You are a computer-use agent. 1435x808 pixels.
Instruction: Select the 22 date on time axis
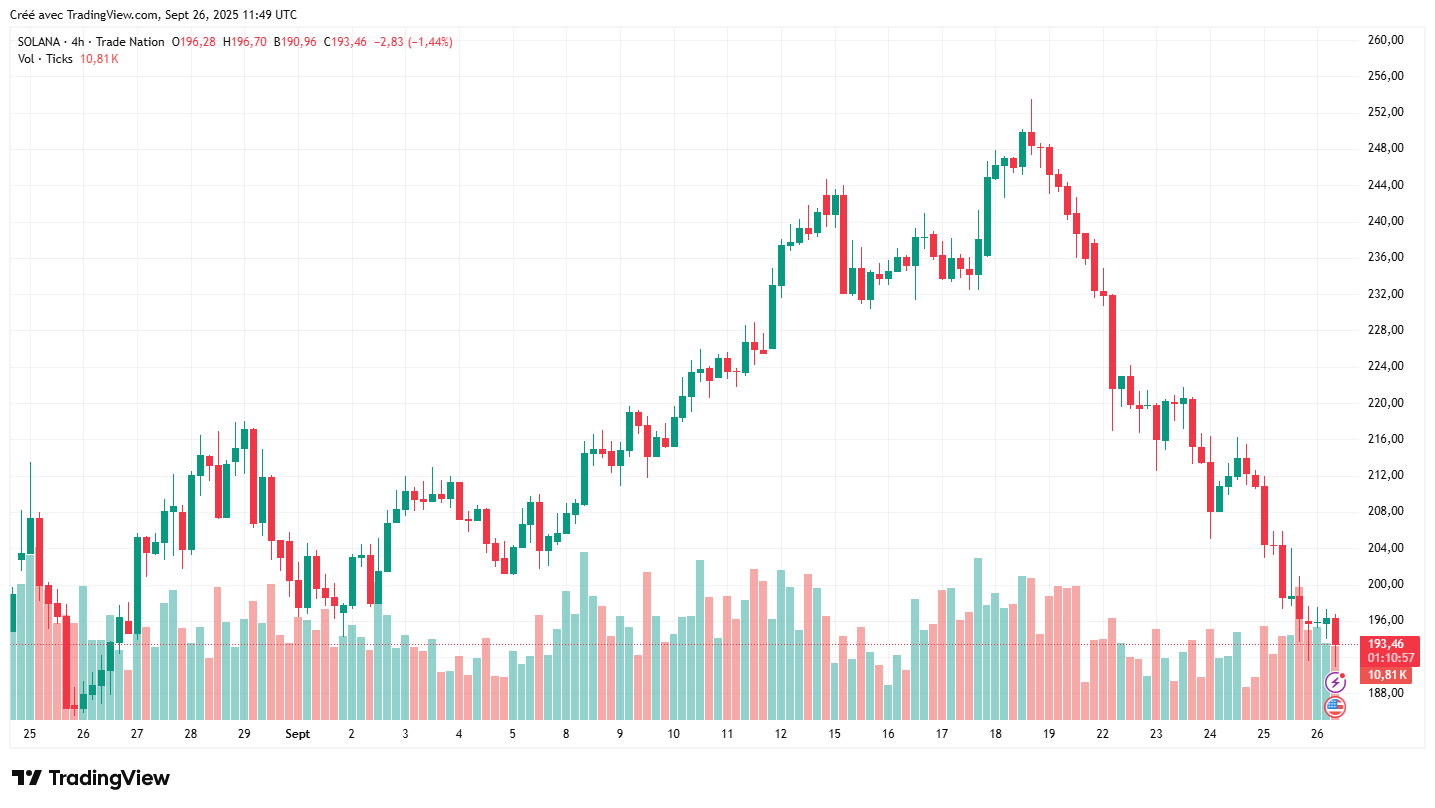pyautogui.click(x=1102, y=734)
